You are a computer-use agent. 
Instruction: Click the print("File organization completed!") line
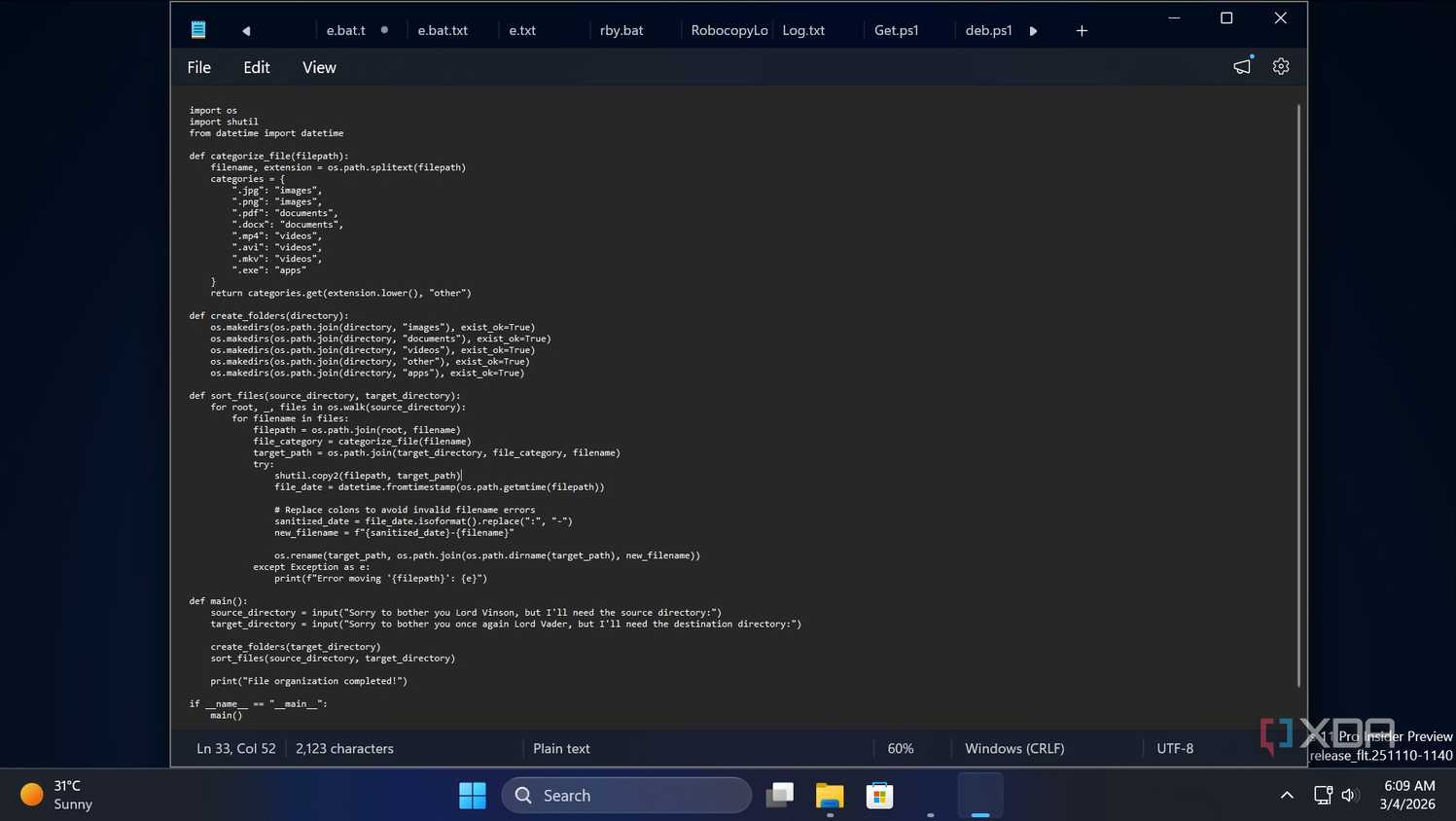[x=309, y=681]
